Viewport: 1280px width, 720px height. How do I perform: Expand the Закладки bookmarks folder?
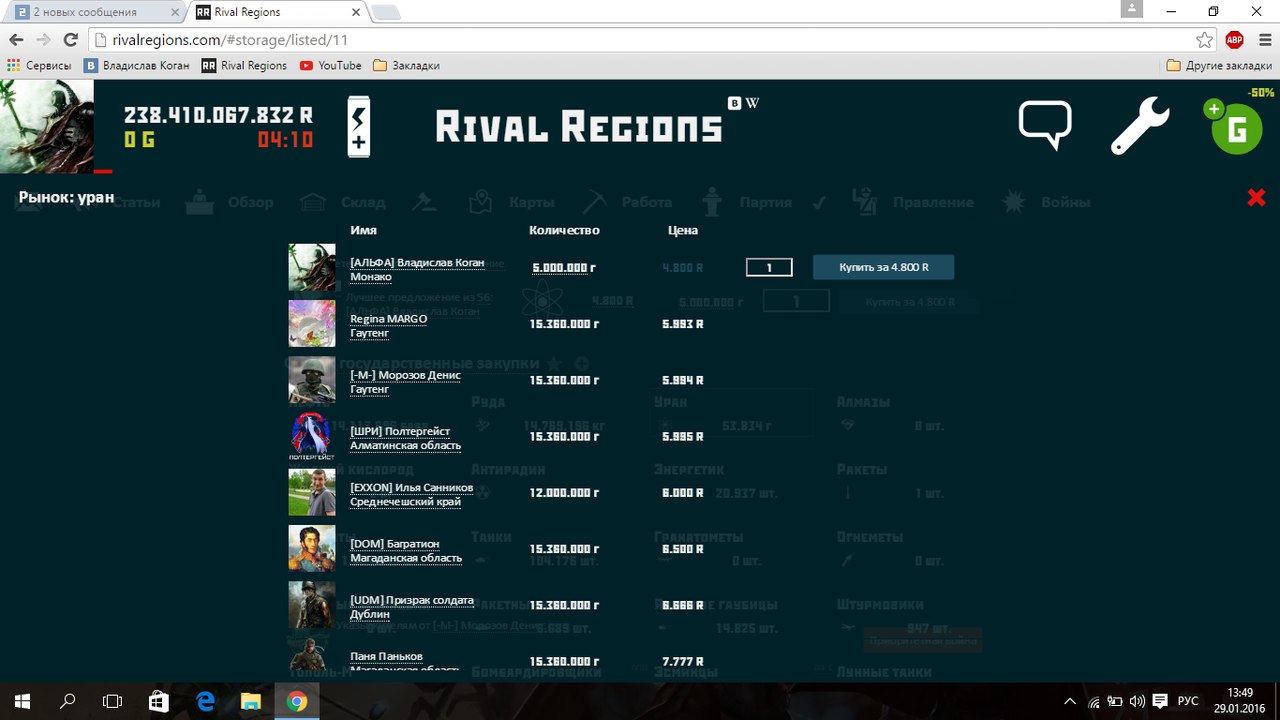(x=406, y=65)
